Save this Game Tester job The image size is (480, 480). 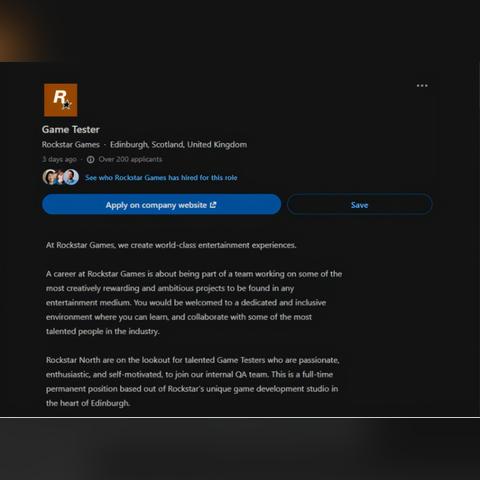[x=359, y=204]
